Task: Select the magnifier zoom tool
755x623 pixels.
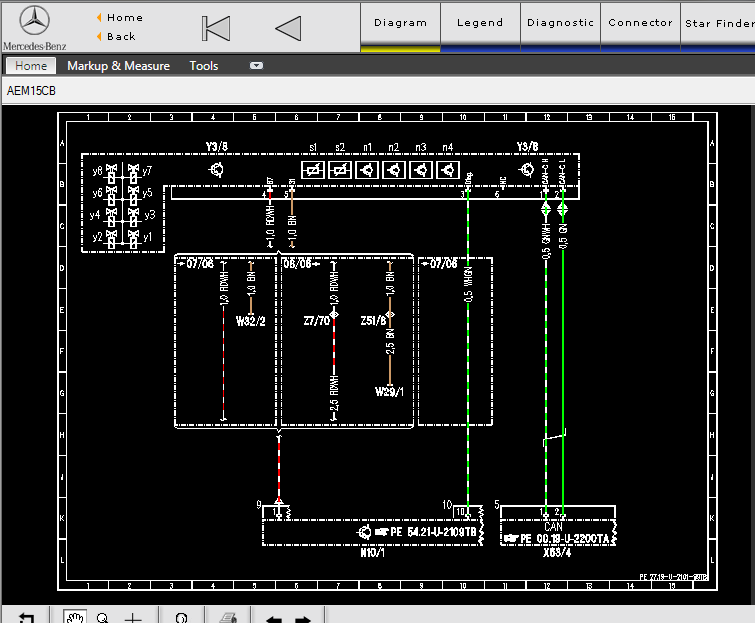Action: [x=102, y=617]
